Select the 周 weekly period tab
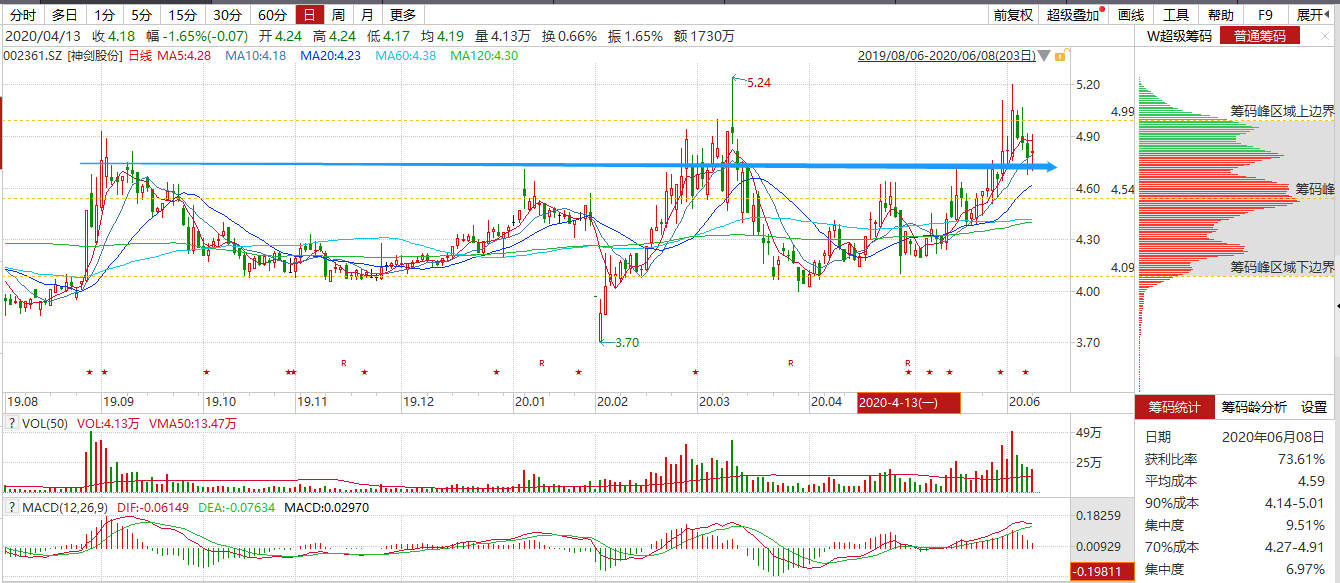This screenshot has width=1340, height=583. point(339,15)
